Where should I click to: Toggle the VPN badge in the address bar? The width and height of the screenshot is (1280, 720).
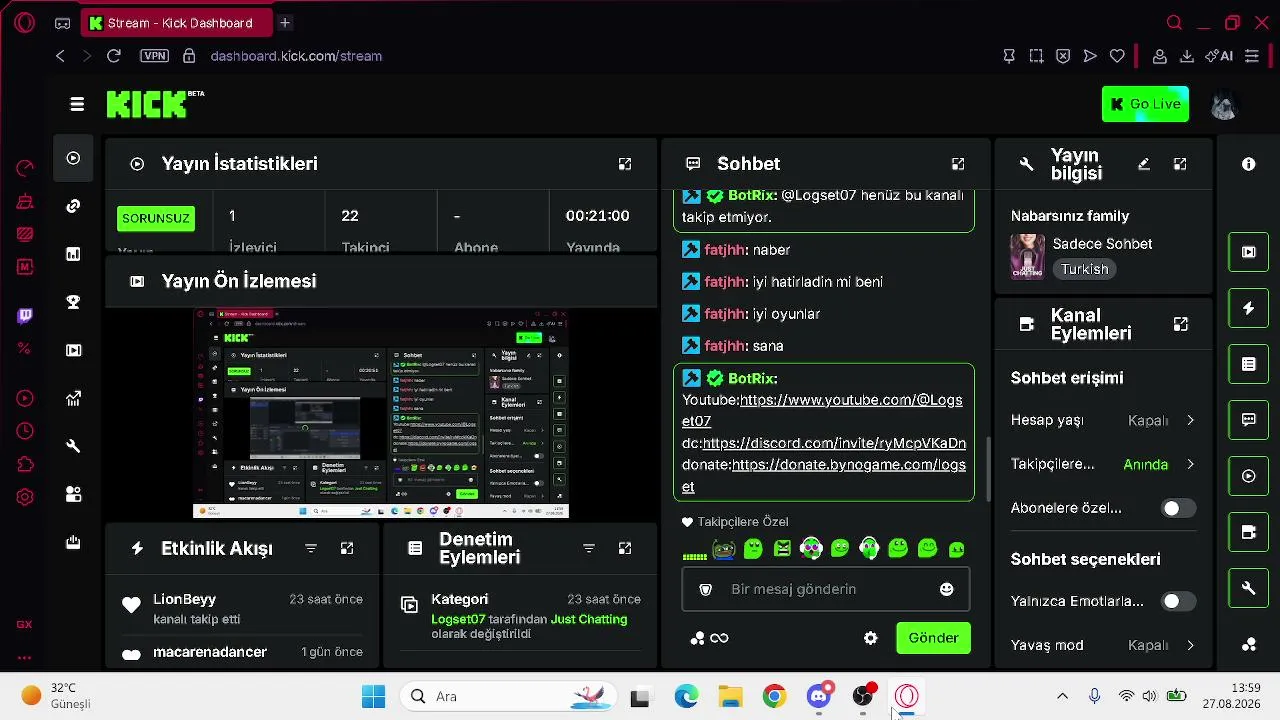pyautogui.click(x=154, y=56)
